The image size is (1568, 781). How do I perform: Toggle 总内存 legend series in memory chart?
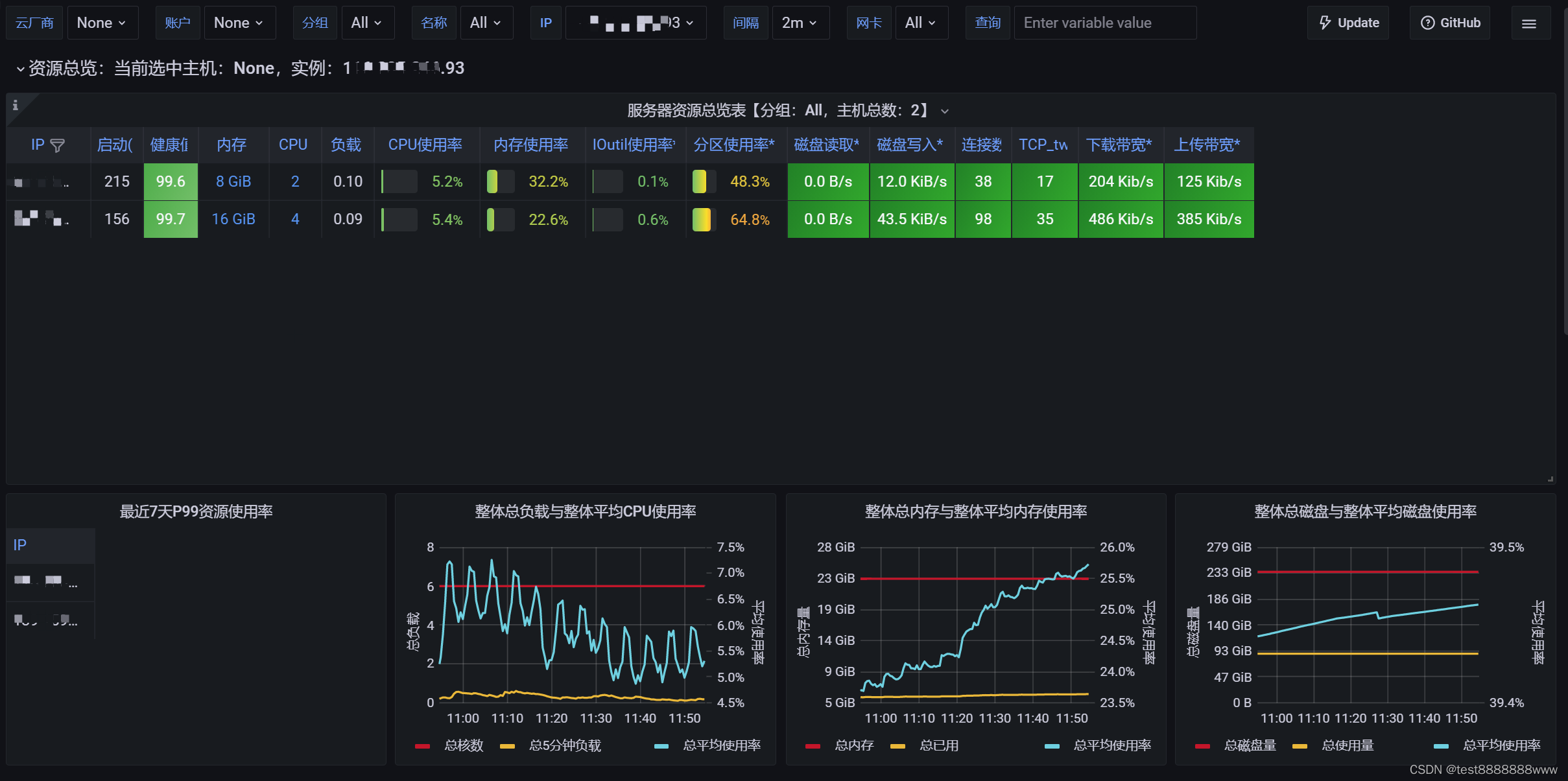(x=853, y=746)
